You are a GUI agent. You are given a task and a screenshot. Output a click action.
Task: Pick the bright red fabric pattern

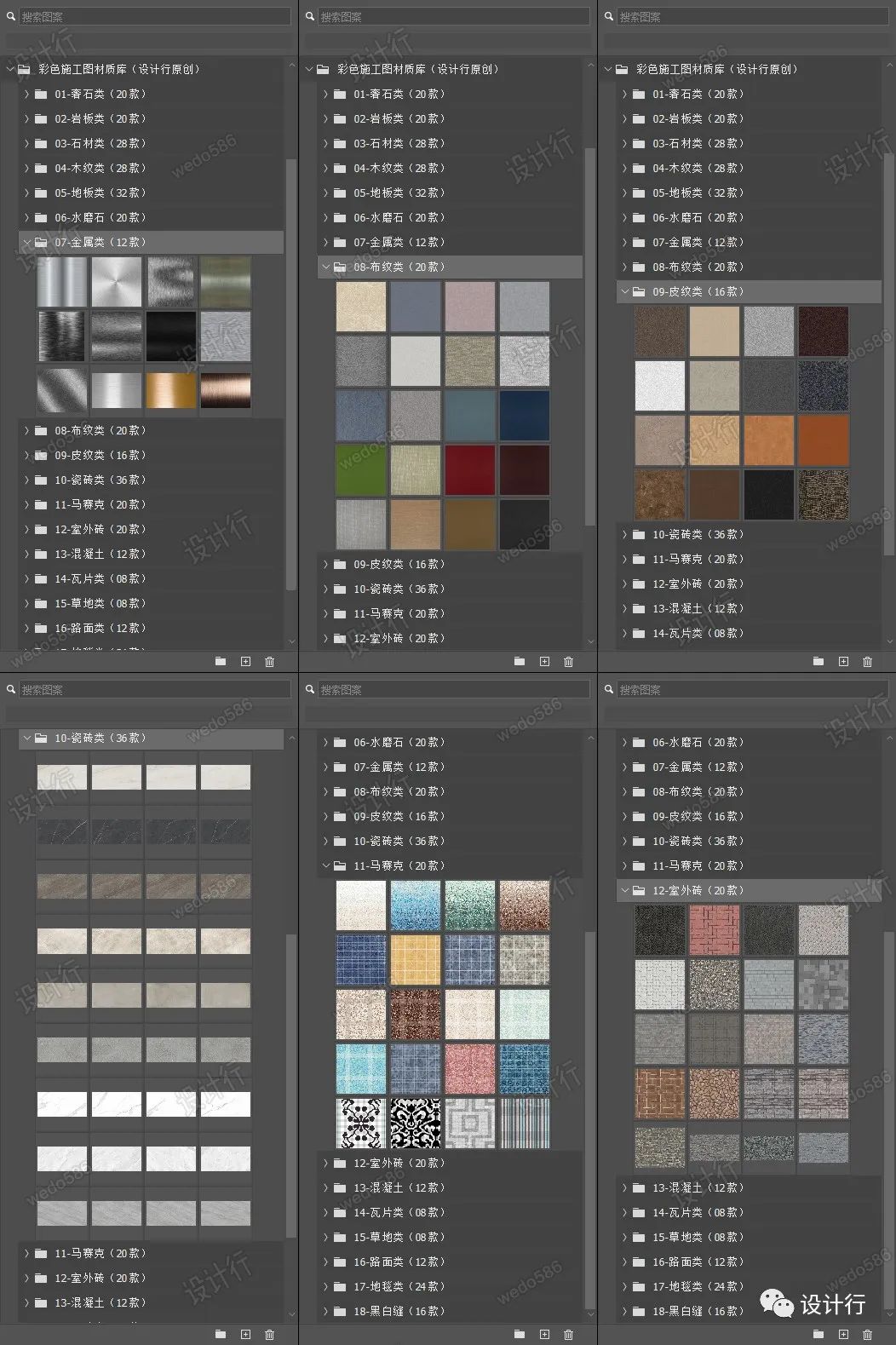coord(470,470)
